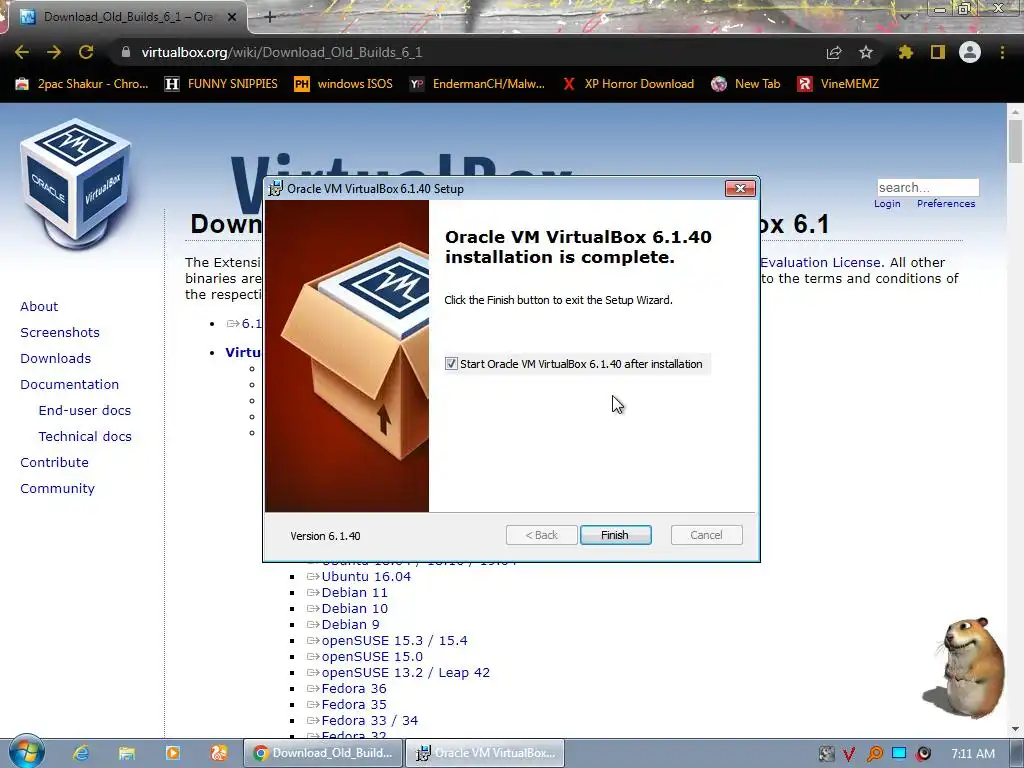Click the share page icon
This screenshot has height=768, width=1024.
click(x=834, y=52)
